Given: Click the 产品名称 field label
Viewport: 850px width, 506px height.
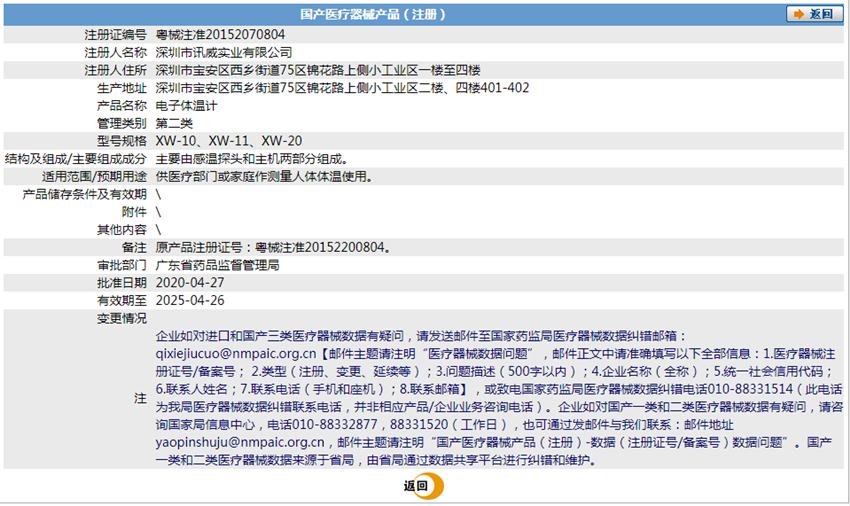Looking at the screenshot, I should tap(122, 106).
